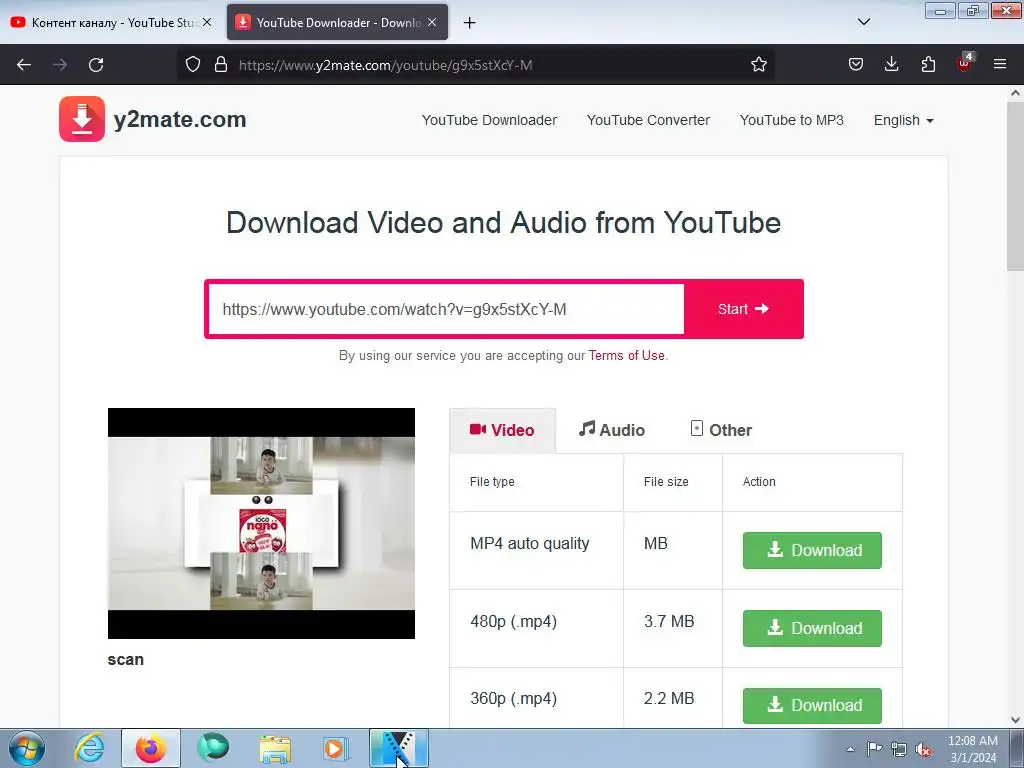The height and width of the screenshot is (768, 1024).
Task: Download the 480p (.mp4) file
Action: (x=812, y=628)
